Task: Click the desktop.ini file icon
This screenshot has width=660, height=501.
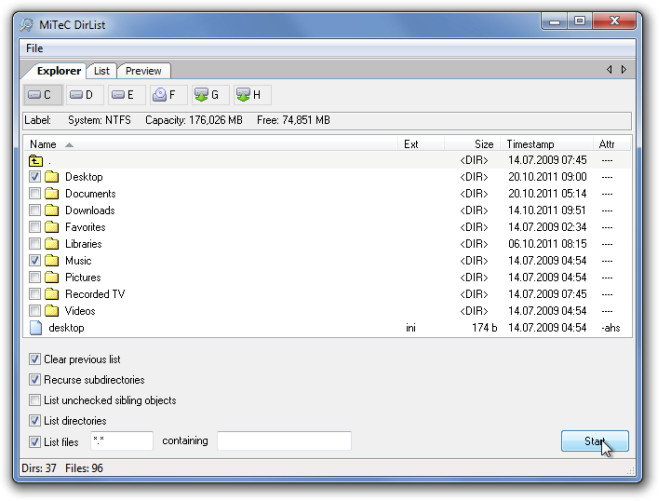Action: [36, 328]
